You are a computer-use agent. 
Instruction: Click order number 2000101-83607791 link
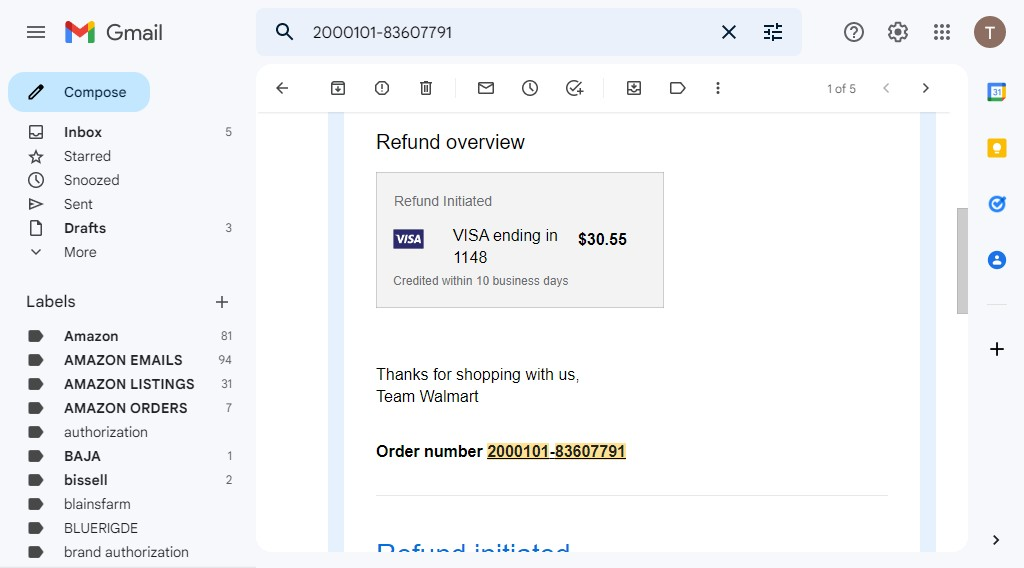556,451
